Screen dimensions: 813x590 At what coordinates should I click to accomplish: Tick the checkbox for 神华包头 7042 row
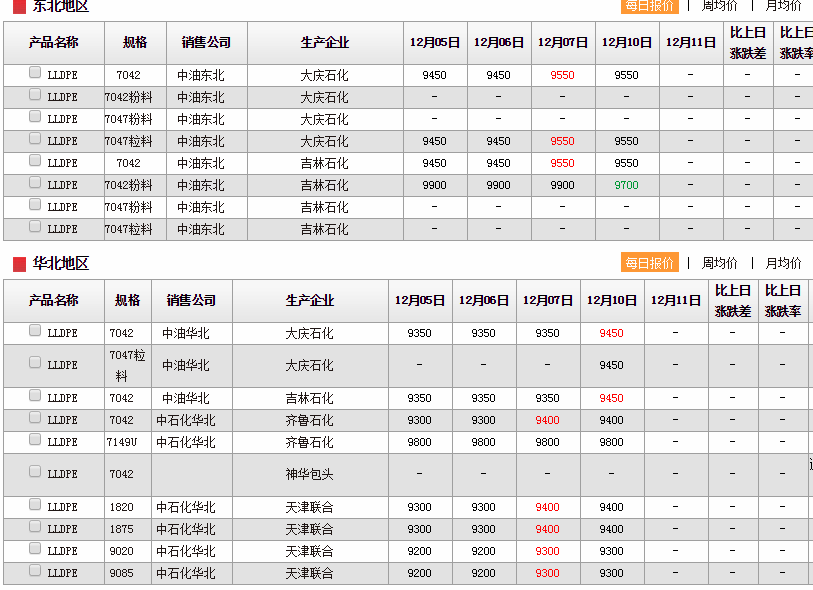pos(36,472)
